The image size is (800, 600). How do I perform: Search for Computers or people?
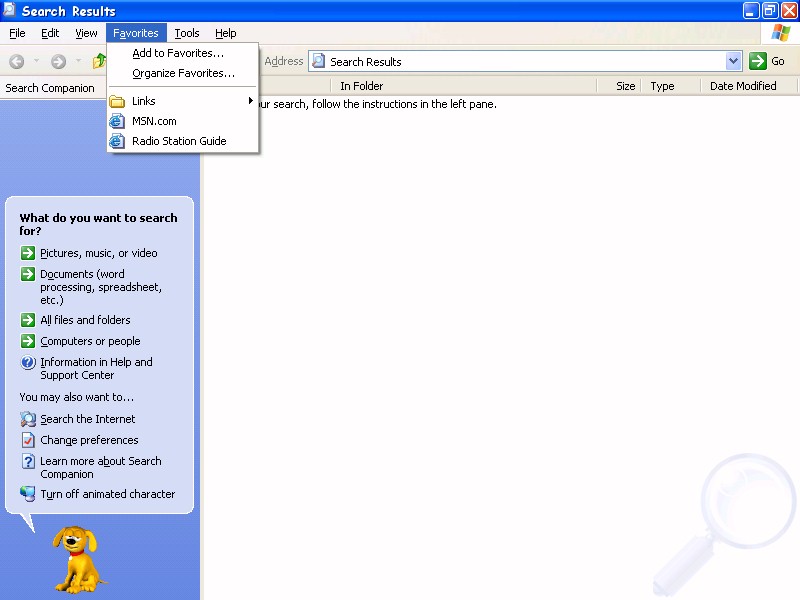[x=90, y=341]
